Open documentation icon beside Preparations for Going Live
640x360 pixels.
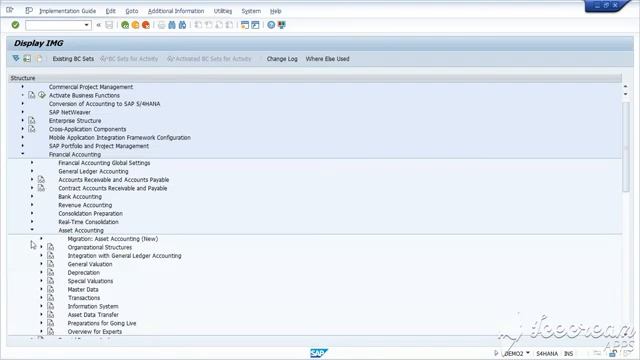(x=51, y=323)
